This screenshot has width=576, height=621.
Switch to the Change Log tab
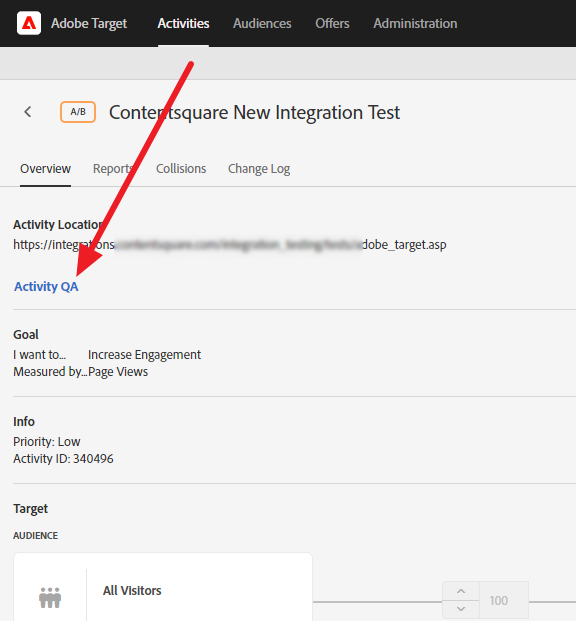pos(259,169)
